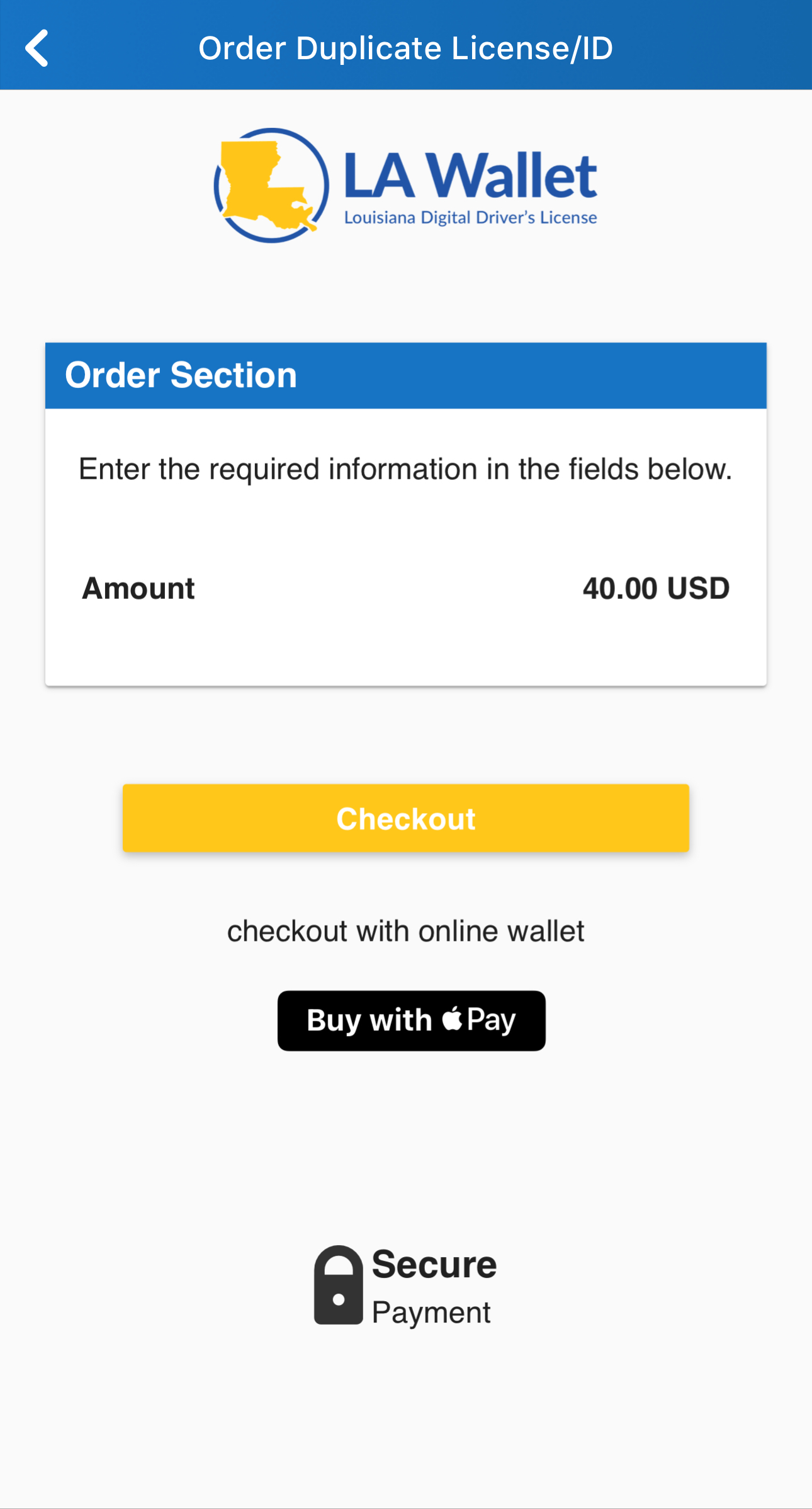The height and width of the screenshot is (1509, 812).
Task: Click the "Payment" text below Secure
Action: (431, 1313)
